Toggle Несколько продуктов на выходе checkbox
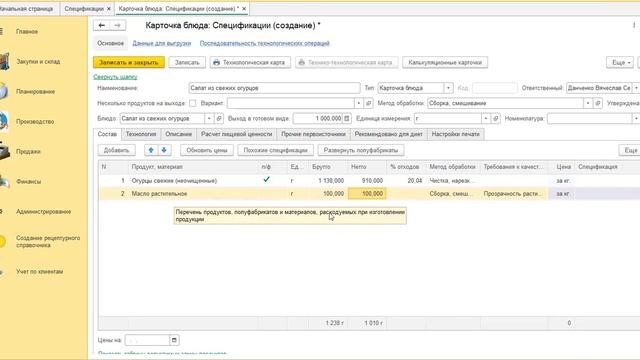This screenshot has height=360, width=640. tap(193, 103)
